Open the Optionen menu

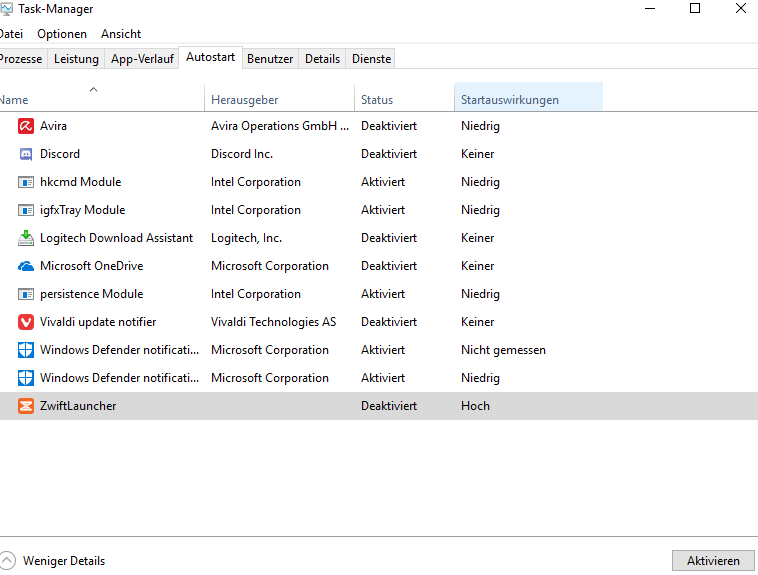click(x=62, y=34)
